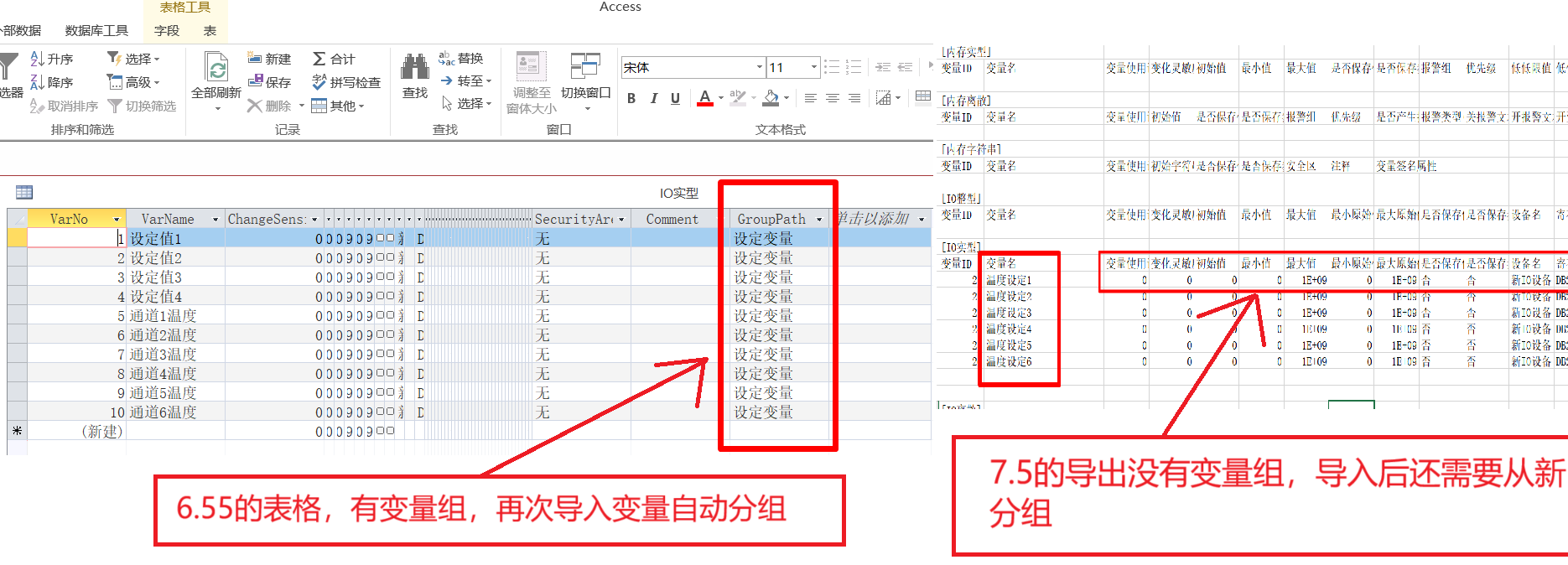Click the 查找 binoculars find icon
The image size is (1568, 565).
pyautogui.click(x=415, y=67)
